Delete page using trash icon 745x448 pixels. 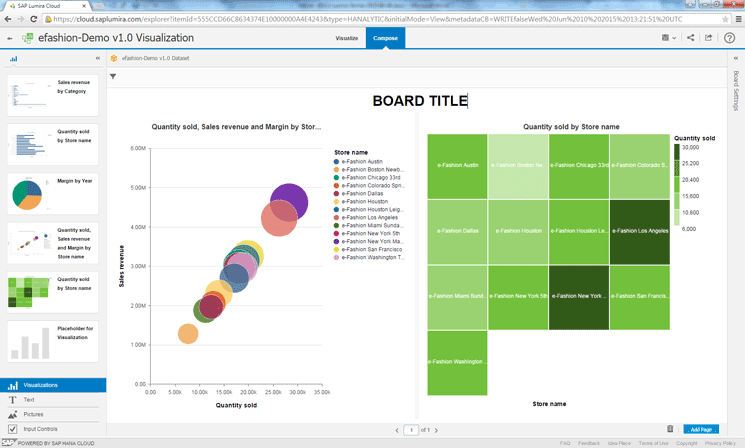670,429
